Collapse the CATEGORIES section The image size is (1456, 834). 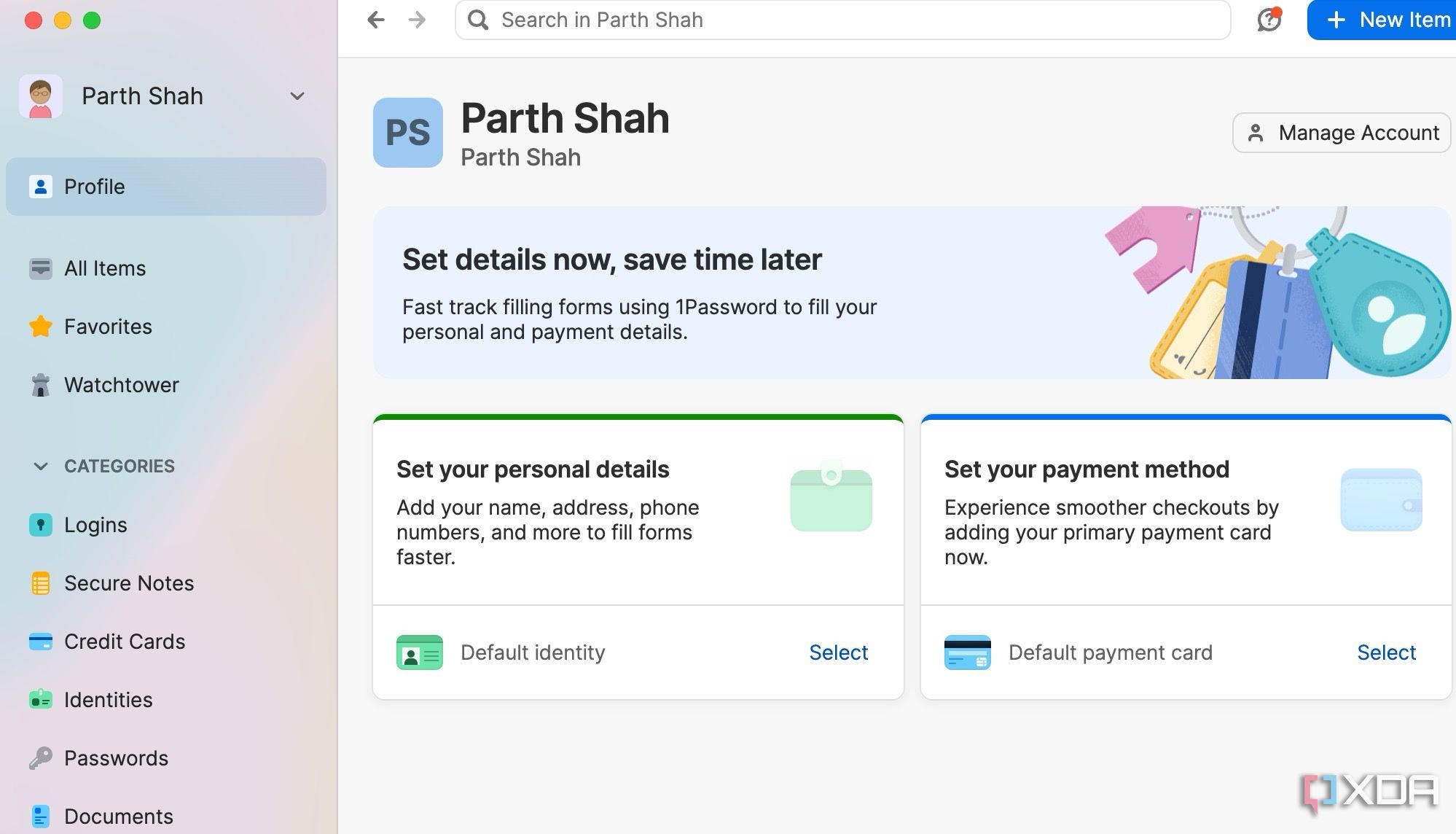41,466
